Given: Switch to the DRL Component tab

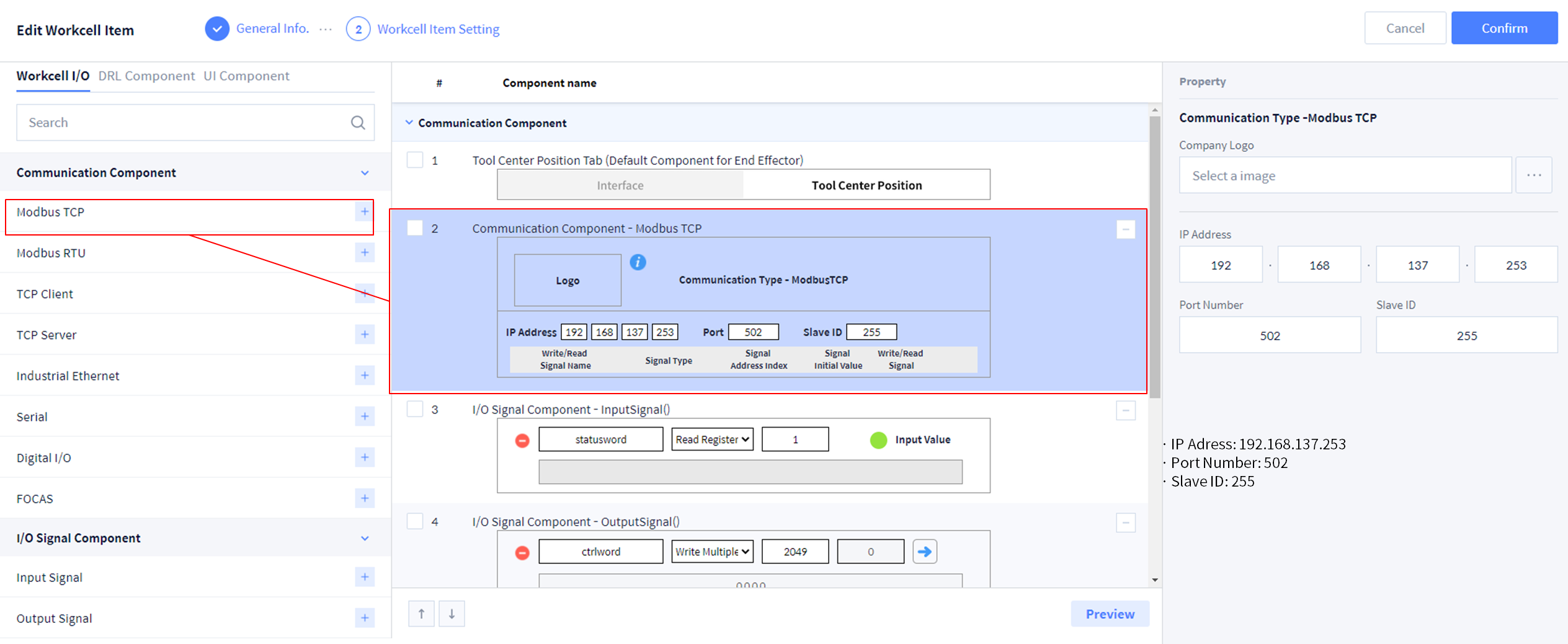Looking at the screenshot, I should pos(146,76).
